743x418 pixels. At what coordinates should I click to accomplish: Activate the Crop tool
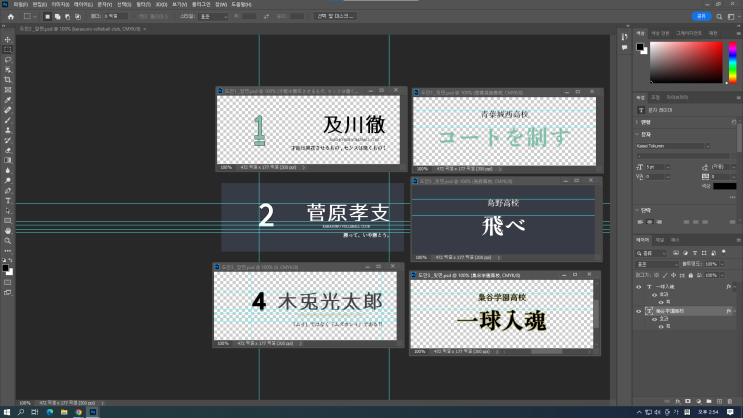point(7,79)
